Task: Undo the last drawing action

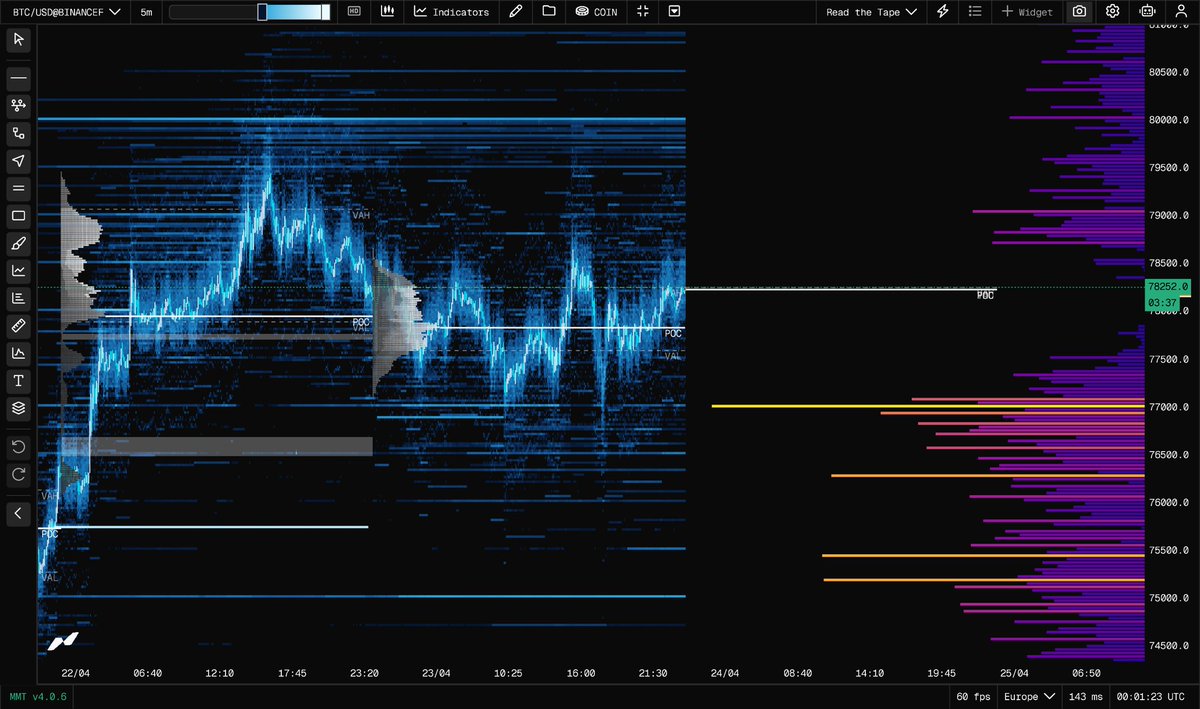Action: [19, 446]
